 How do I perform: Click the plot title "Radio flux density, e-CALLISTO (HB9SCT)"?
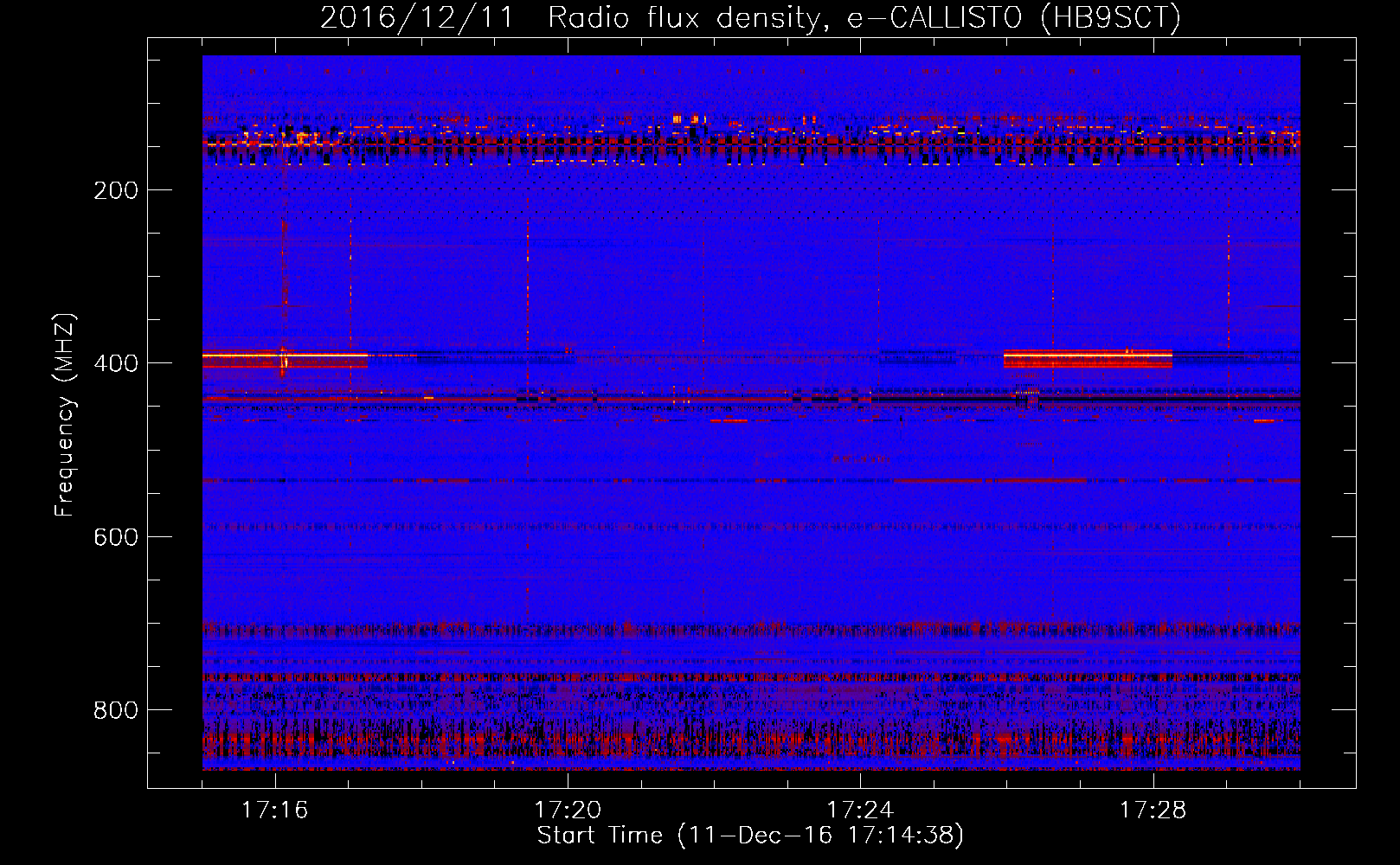pyautogui.click(x=864, y=17)
